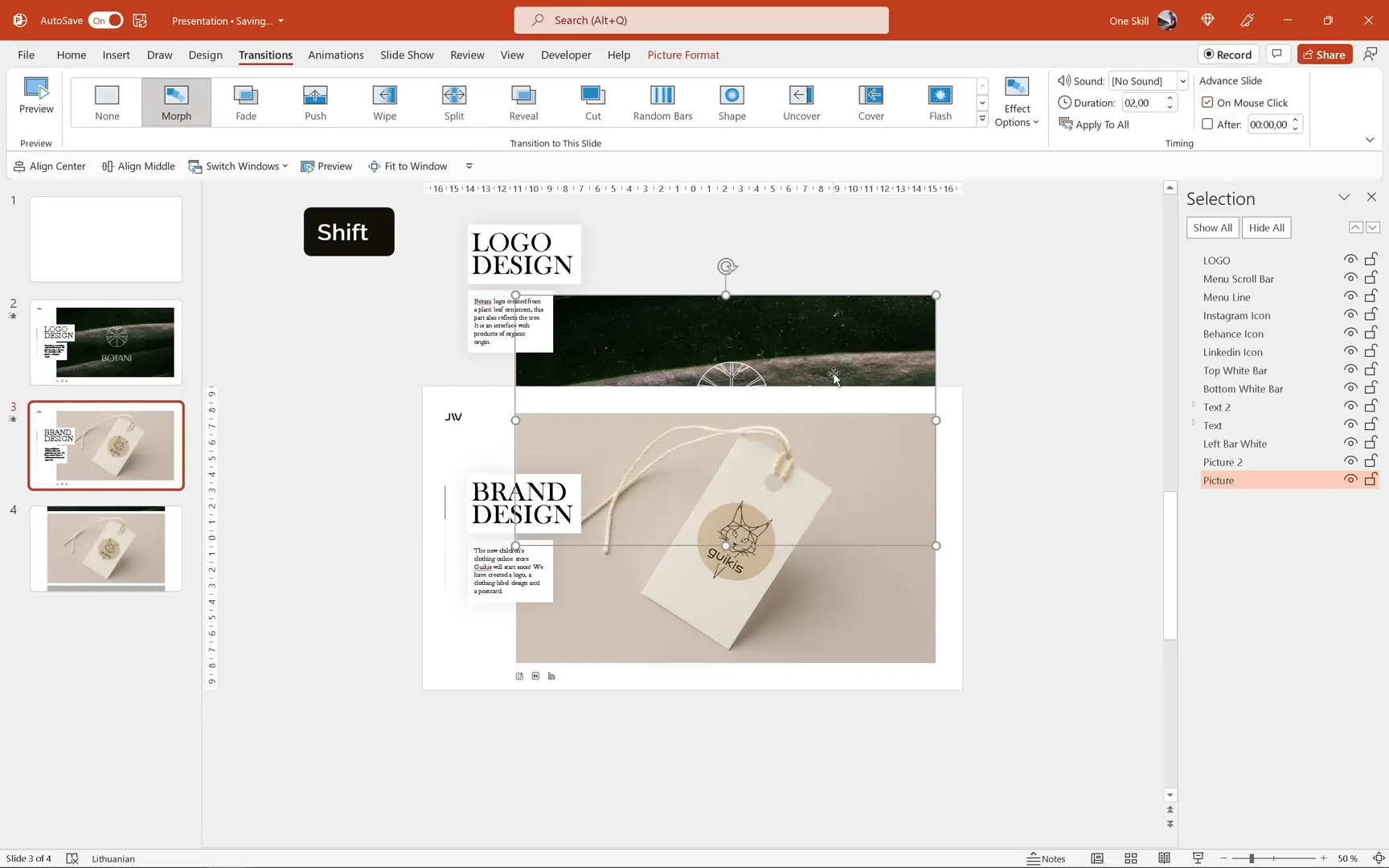Open the Sound dropdown

coord(1182,80)
